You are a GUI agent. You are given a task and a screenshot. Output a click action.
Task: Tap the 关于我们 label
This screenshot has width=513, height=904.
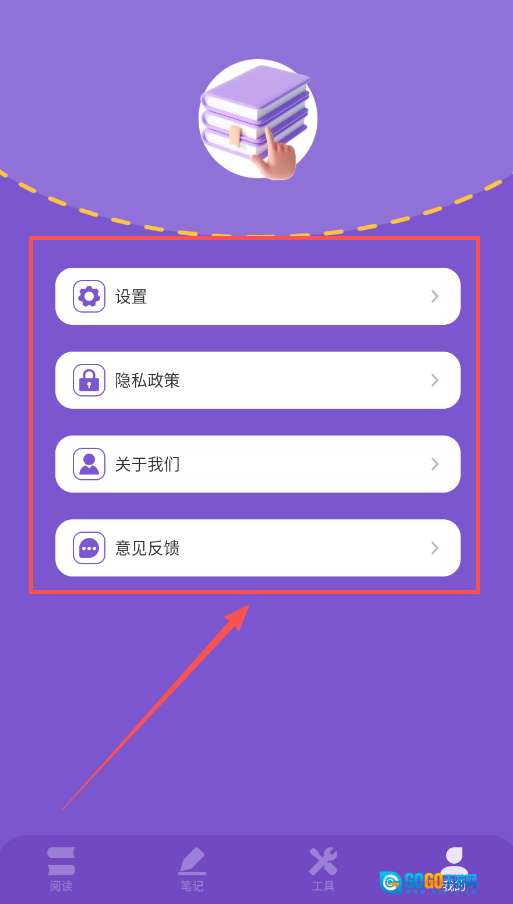coord(148,465)
